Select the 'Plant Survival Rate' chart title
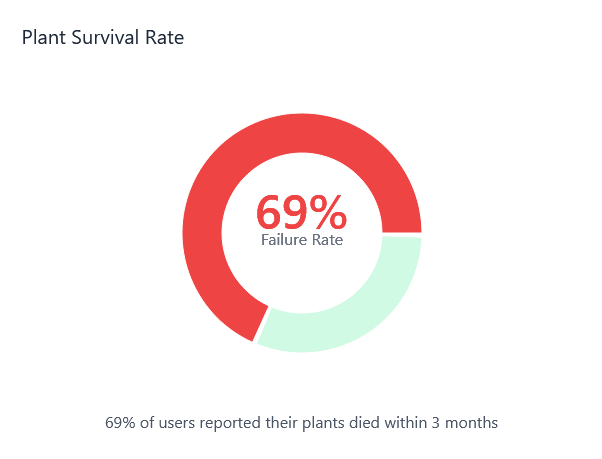The height and width of the screenshot is (459, 602). pyautogui.click(x=102, y=38)
